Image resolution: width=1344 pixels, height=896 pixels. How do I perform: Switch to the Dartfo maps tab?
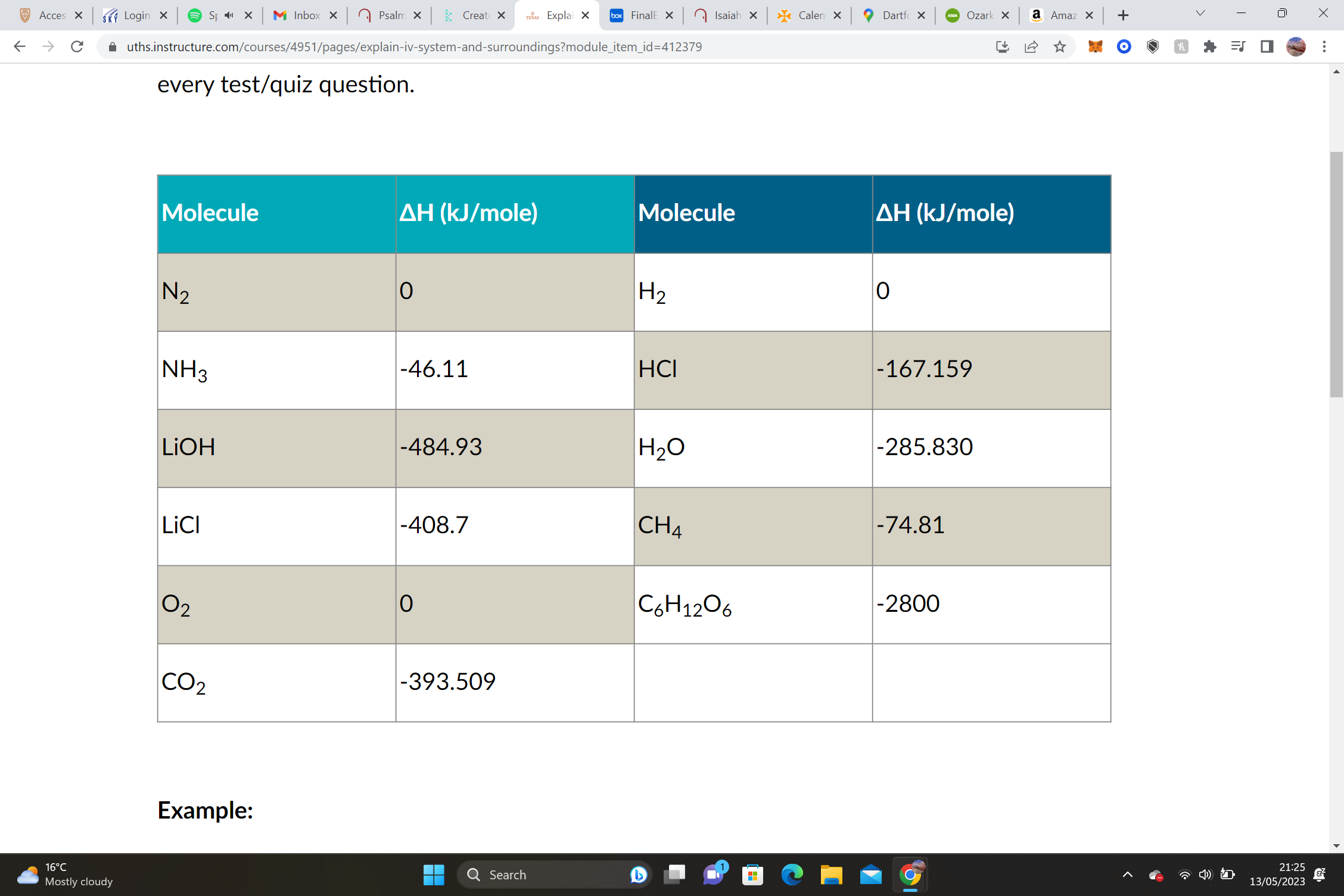[x=894, y=15]
